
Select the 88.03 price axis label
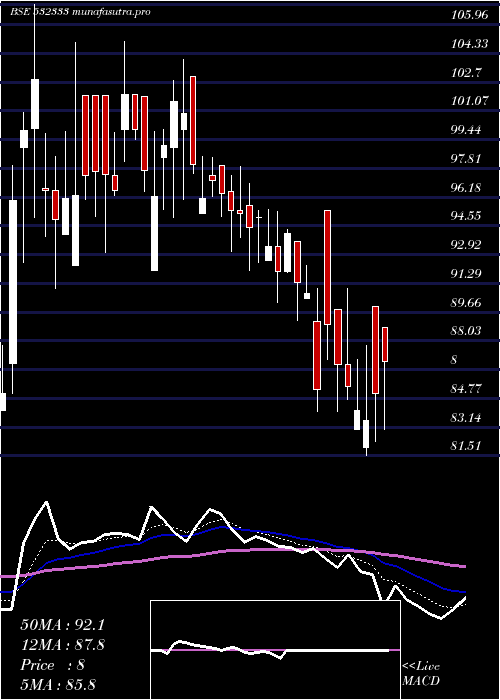coord(468,331)
